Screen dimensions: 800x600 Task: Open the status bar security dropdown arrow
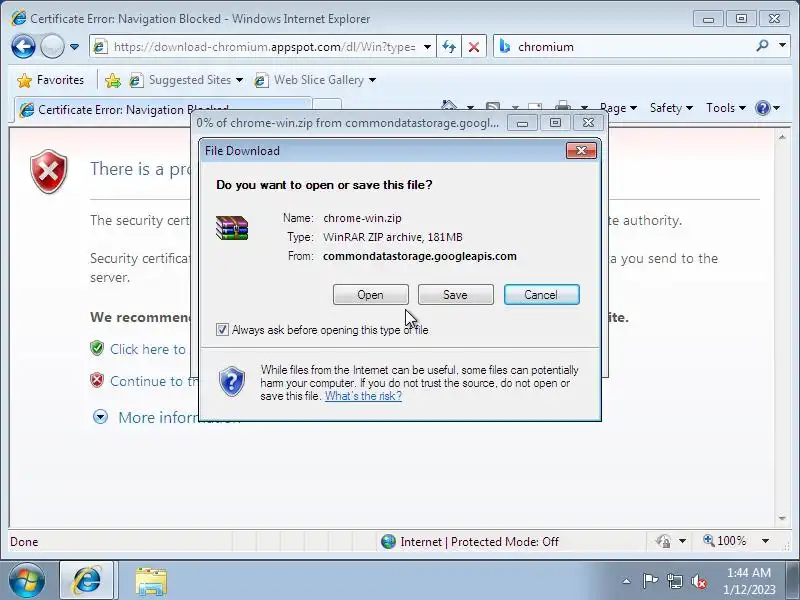tap(682, 541)
